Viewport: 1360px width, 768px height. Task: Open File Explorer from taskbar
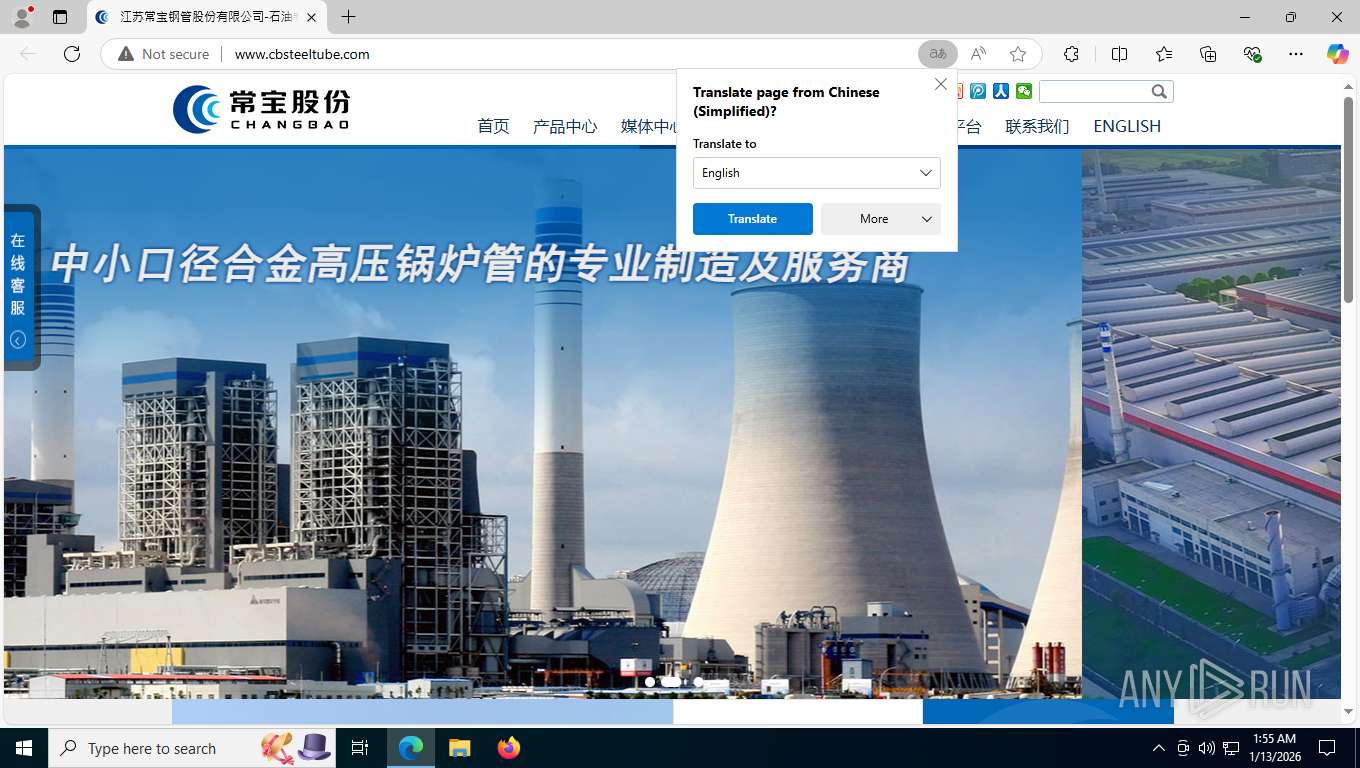tap(459, 748)
